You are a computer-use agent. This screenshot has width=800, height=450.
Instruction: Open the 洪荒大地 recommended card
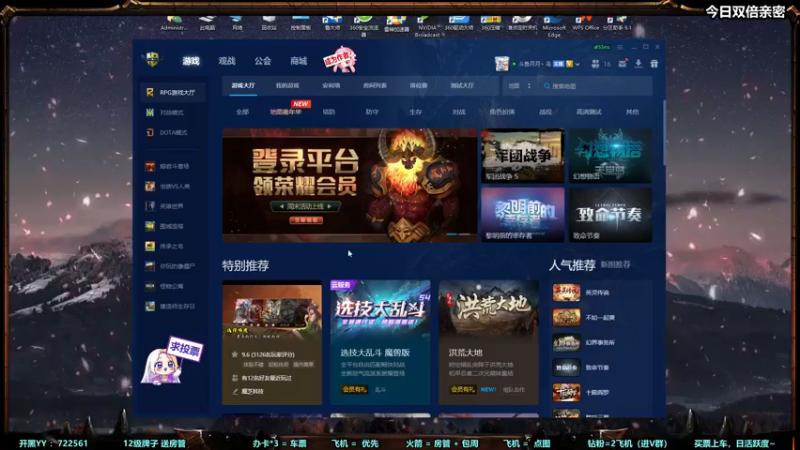tap(489, 342)
